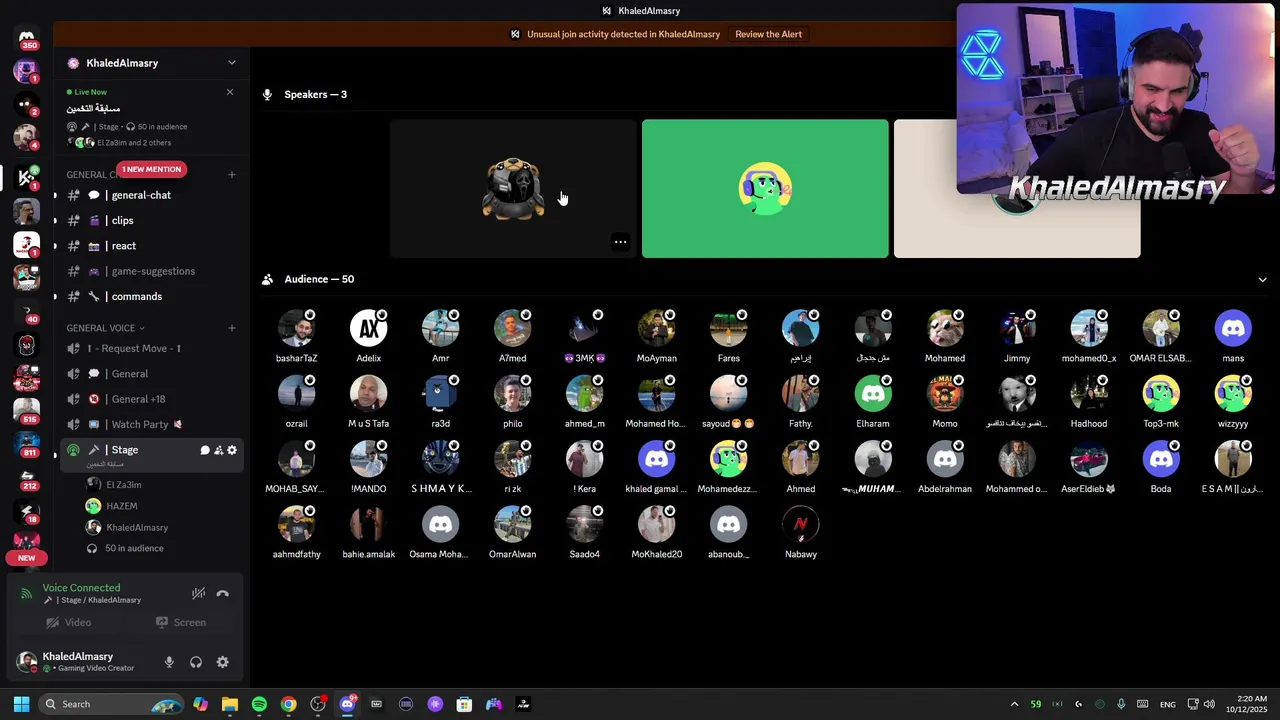Image resolution: width=1280 pixels, height=720 pixels.
Task: Open the react channel
Action: click(x=150, y=246)
